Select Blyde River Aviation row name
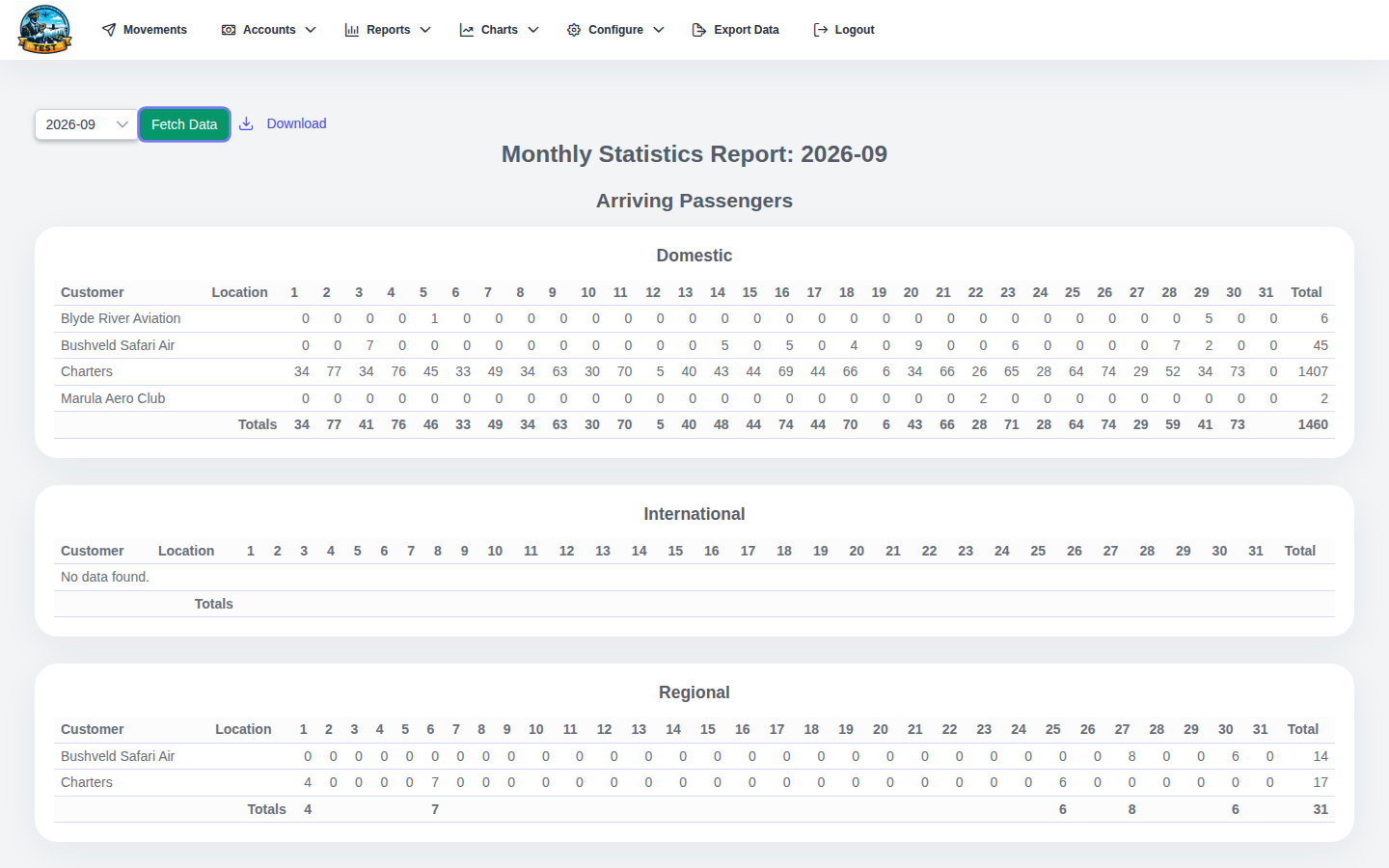The height and width of the screenshot is (868, 1389). tap(121, 318)
